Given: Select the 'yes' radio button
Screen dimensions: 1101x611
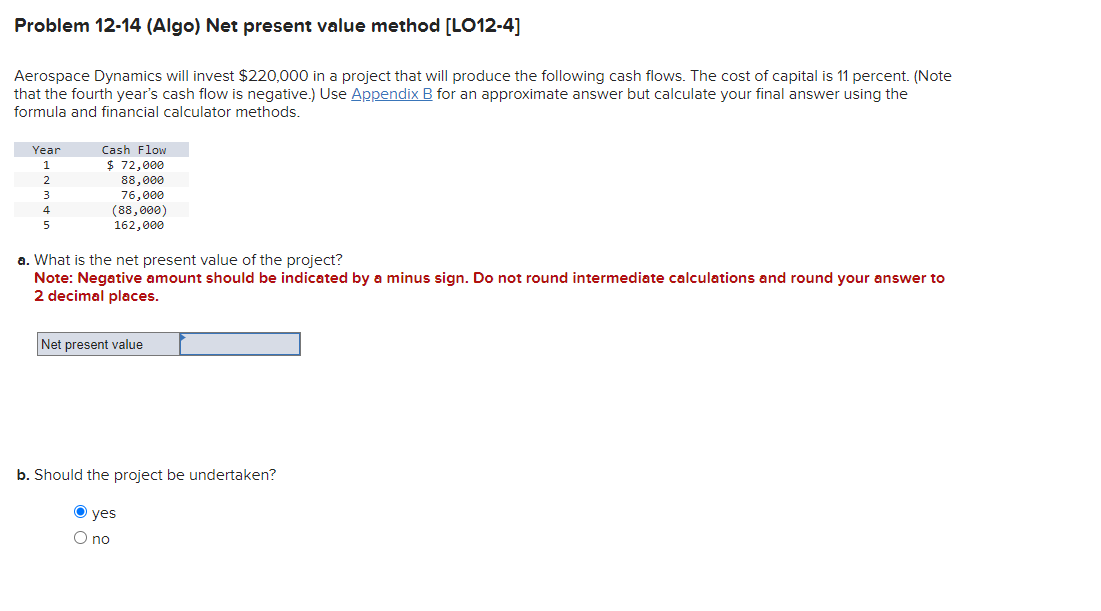Looking at the screenshot, I should pos(80,511).
